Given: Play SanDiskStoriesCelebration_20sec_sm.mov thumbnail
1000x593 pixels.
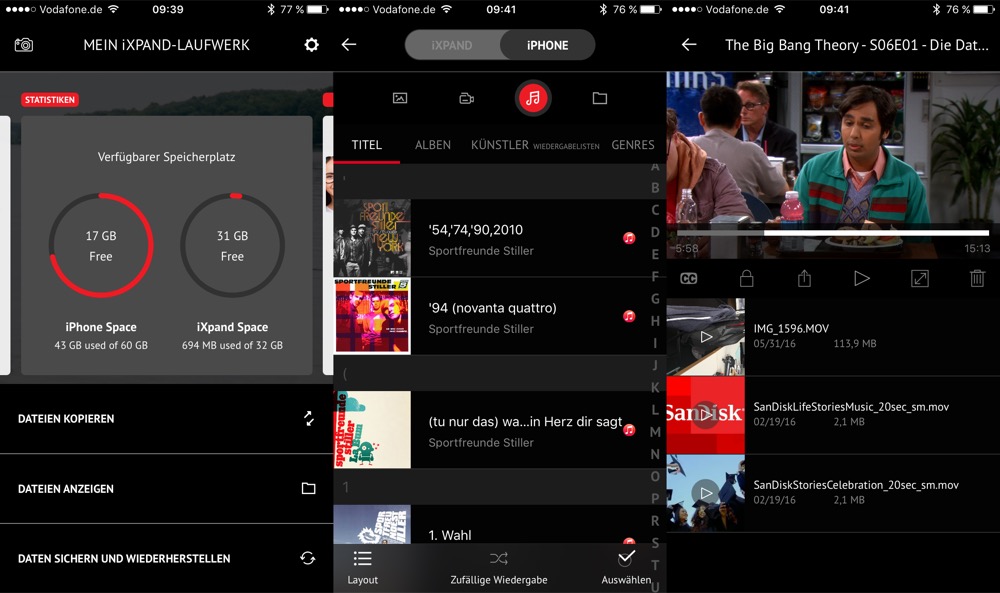Looking at the screenshot, I should pyautogui.click(x=705, y=493).
